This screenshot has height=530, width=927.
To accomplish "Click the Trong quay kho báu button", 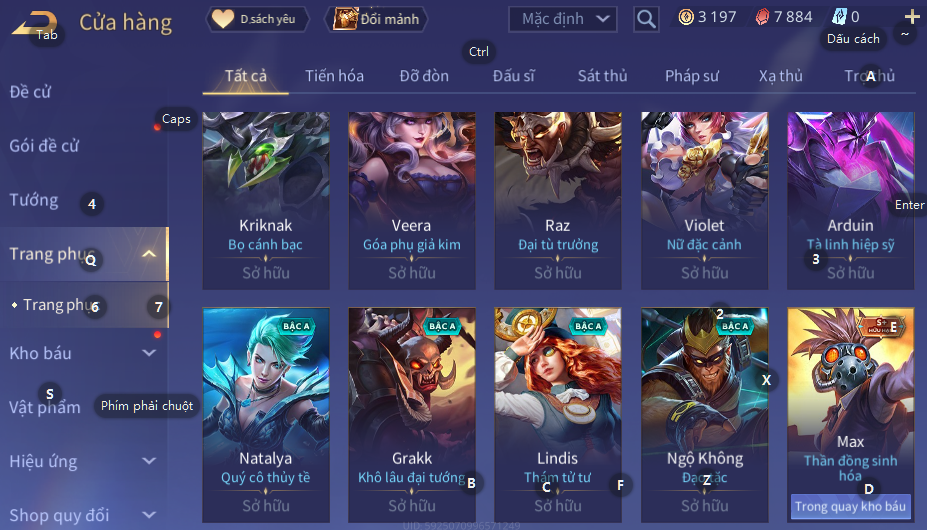I will tap(850, 506).
